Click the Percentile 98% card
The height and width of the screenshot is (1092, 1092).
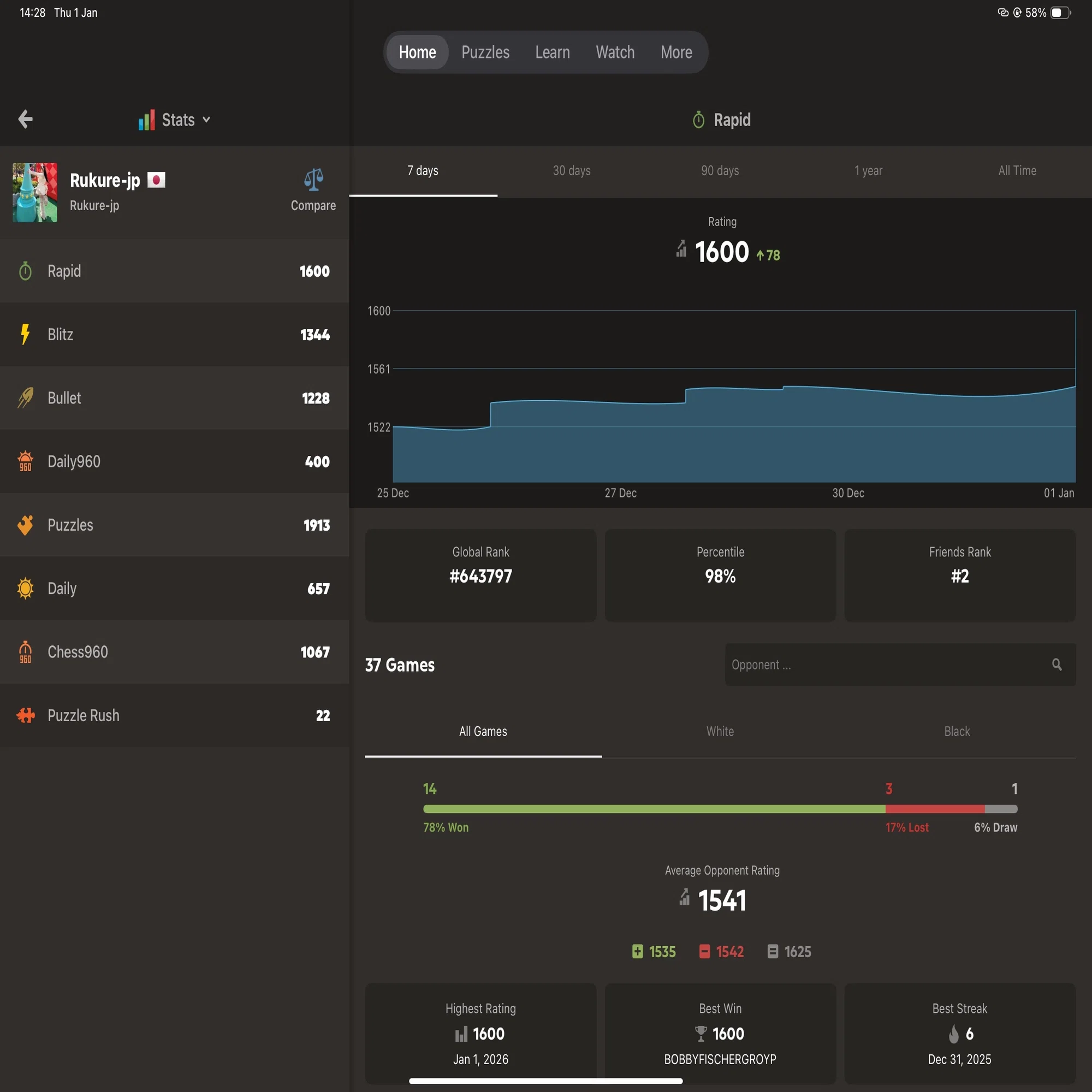(x=720, y=575)
